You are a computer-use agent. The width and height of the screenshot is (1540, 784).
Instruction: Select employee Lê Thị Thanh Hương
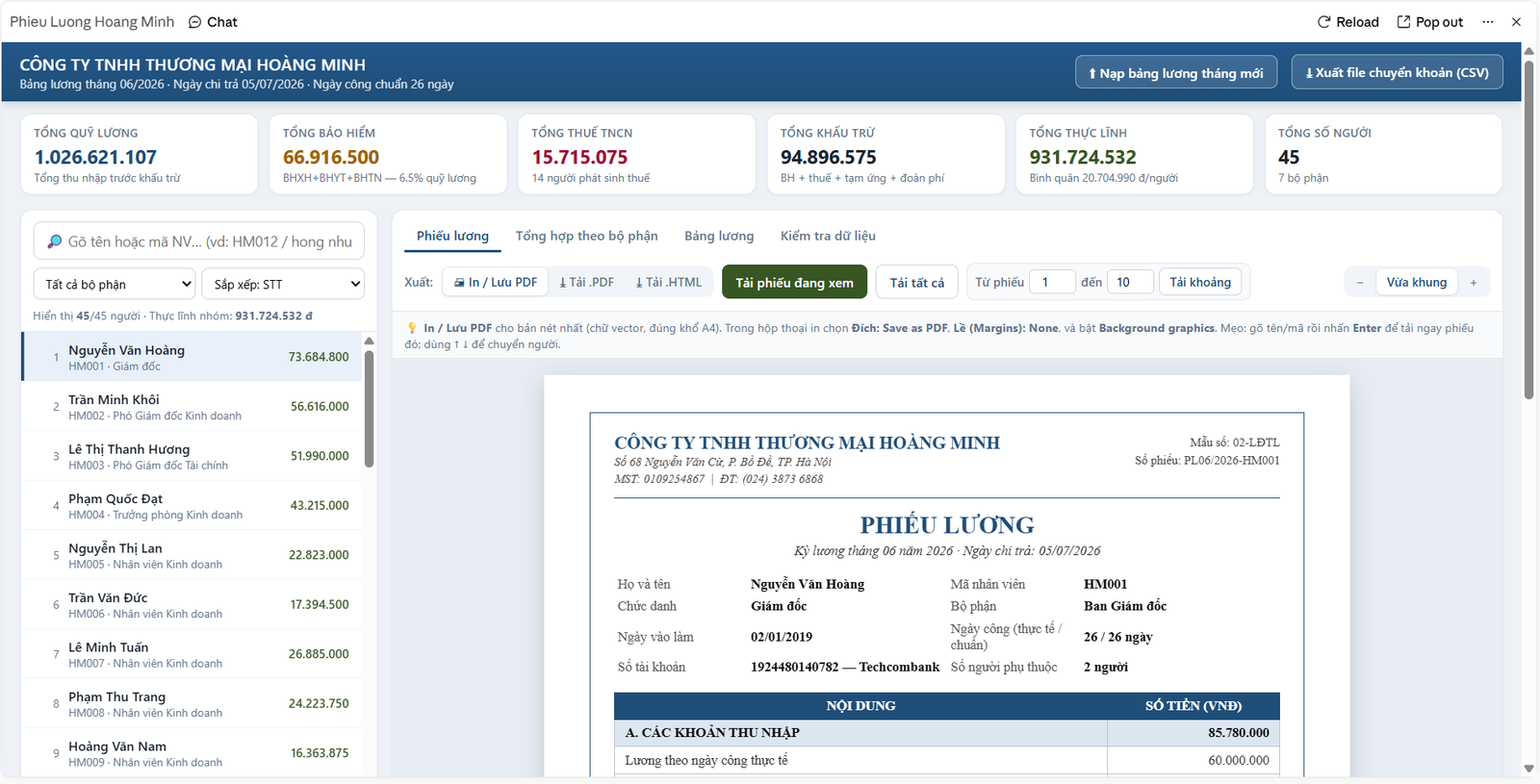pyautogui.click(x=192, y=456)
